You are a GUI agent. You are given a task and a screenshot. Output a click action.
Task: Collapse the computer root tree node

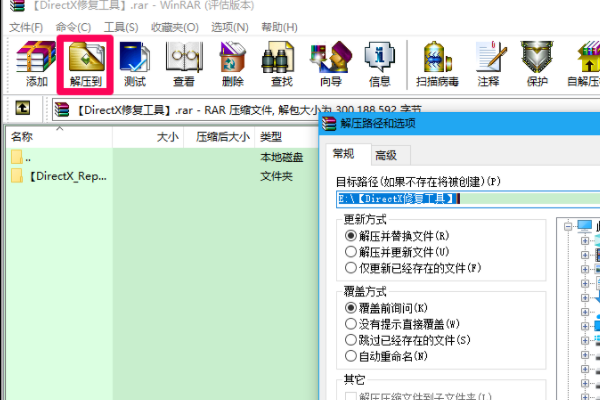click(568, 227)
